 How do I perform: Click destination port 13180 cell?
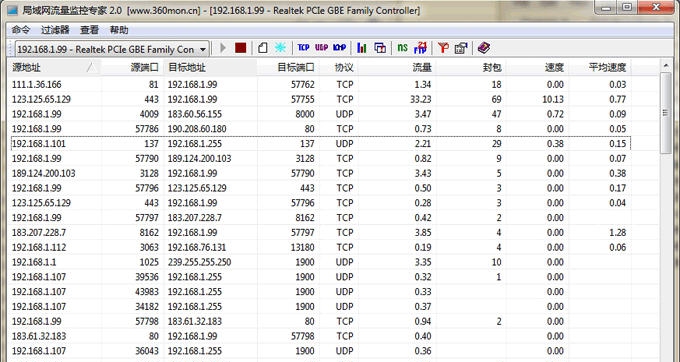coord(303,247)
